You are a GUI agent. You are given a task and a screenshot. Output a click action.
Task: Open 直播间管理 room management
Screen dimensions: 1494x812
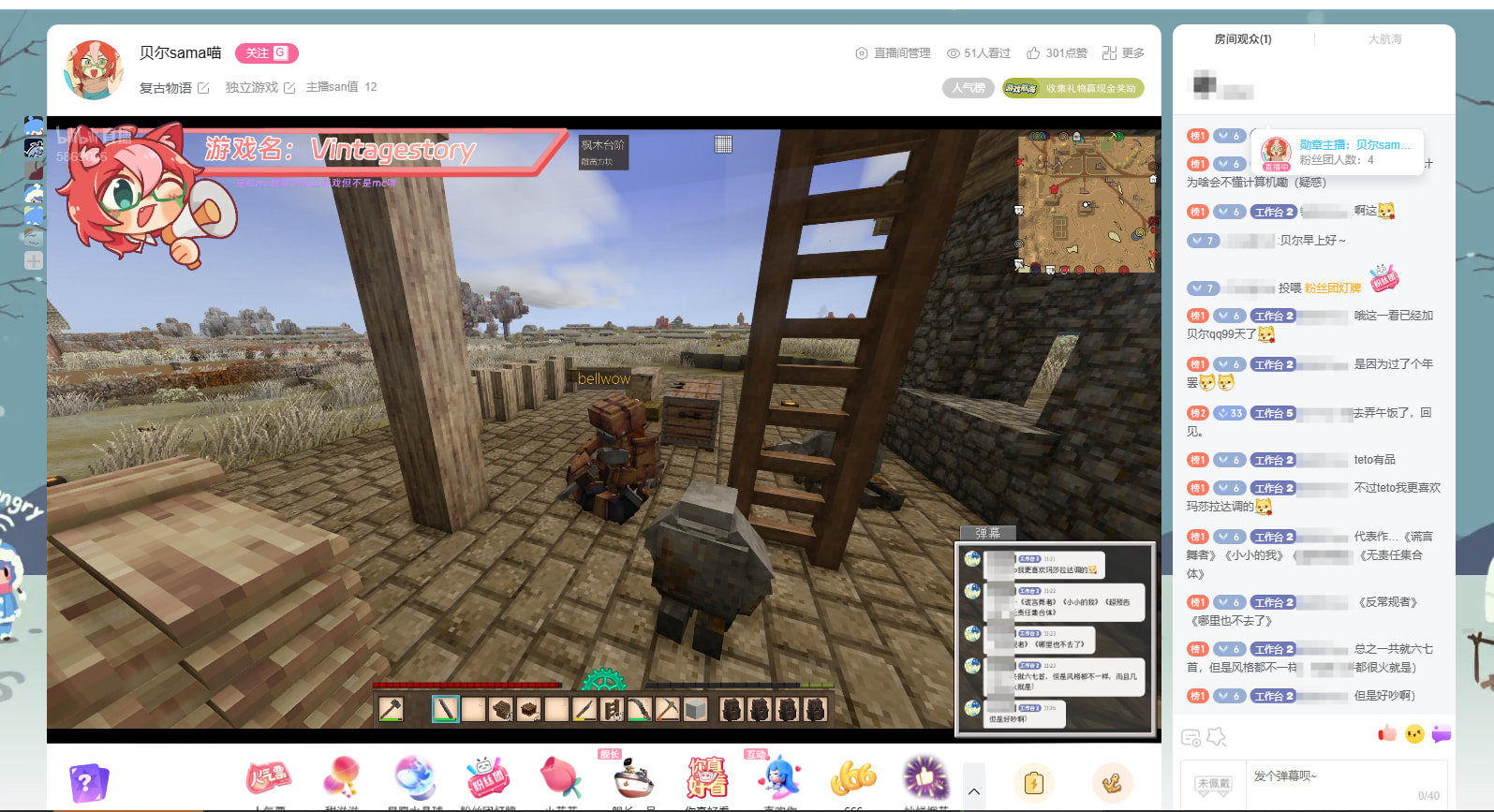[x=893, y=53]
